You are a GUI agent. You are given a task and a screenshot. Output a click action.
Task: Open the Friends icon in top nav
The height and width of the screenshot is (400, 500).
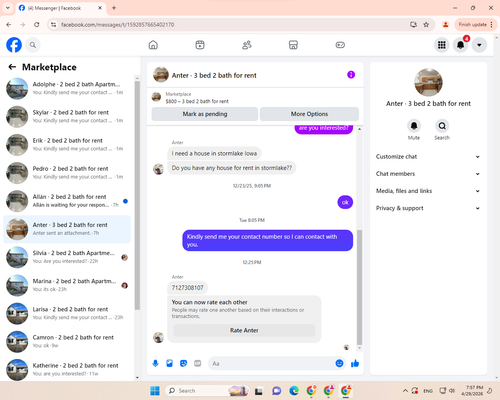247,45
